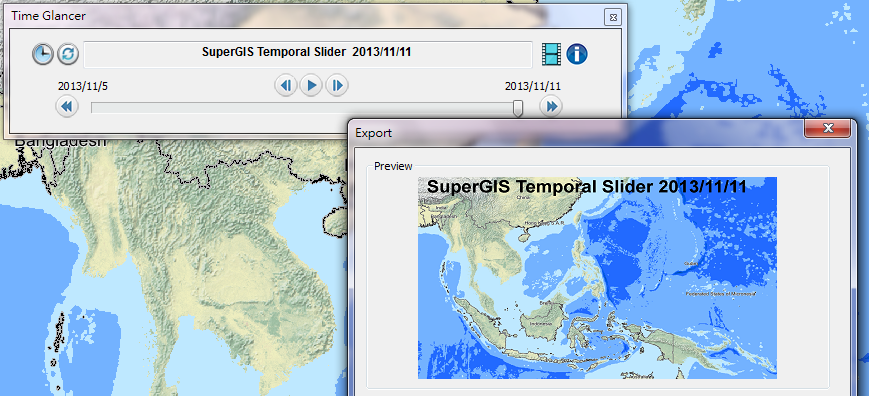The height and width of the screenshot is (396, 869).
Task: Click the refresh arrows icon
Action: pyautogui.click(x=68, y=54)
